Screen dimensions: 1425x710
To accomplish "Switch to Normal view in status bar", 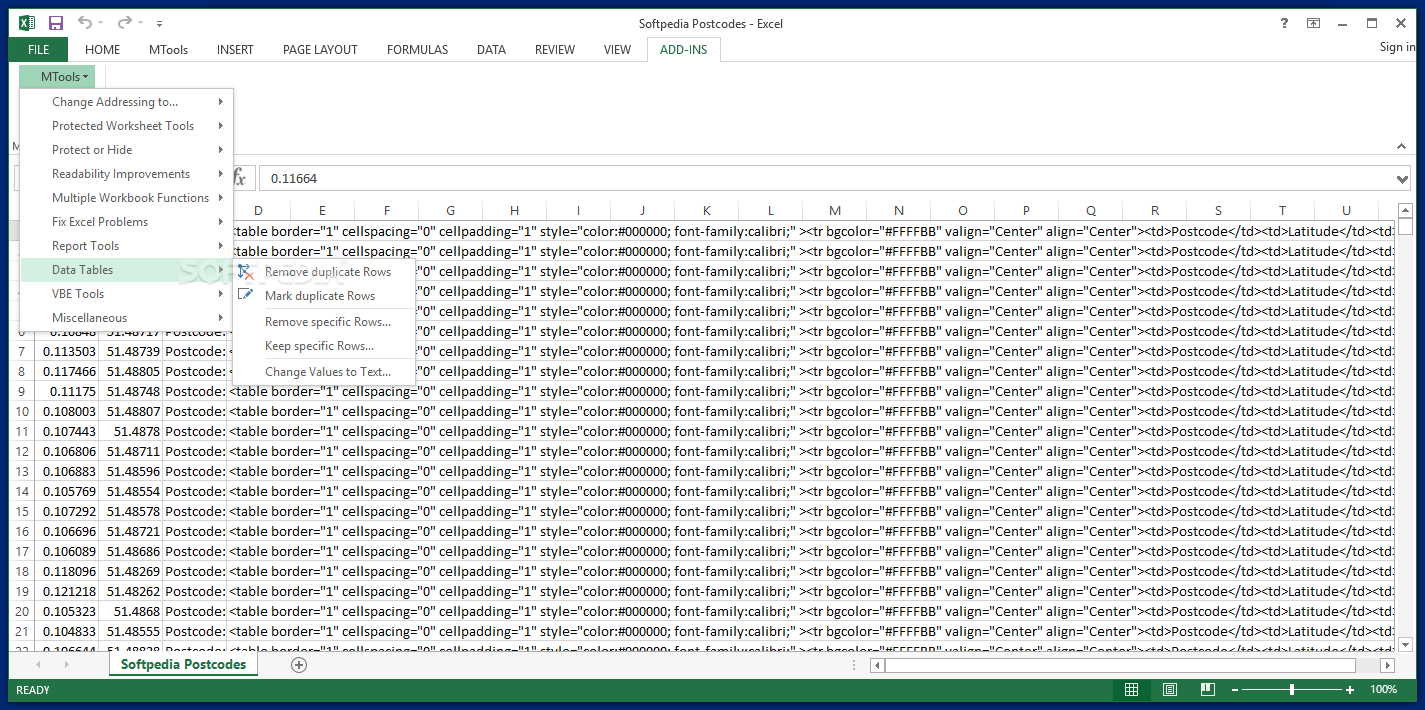I will tap(1131, 690).
